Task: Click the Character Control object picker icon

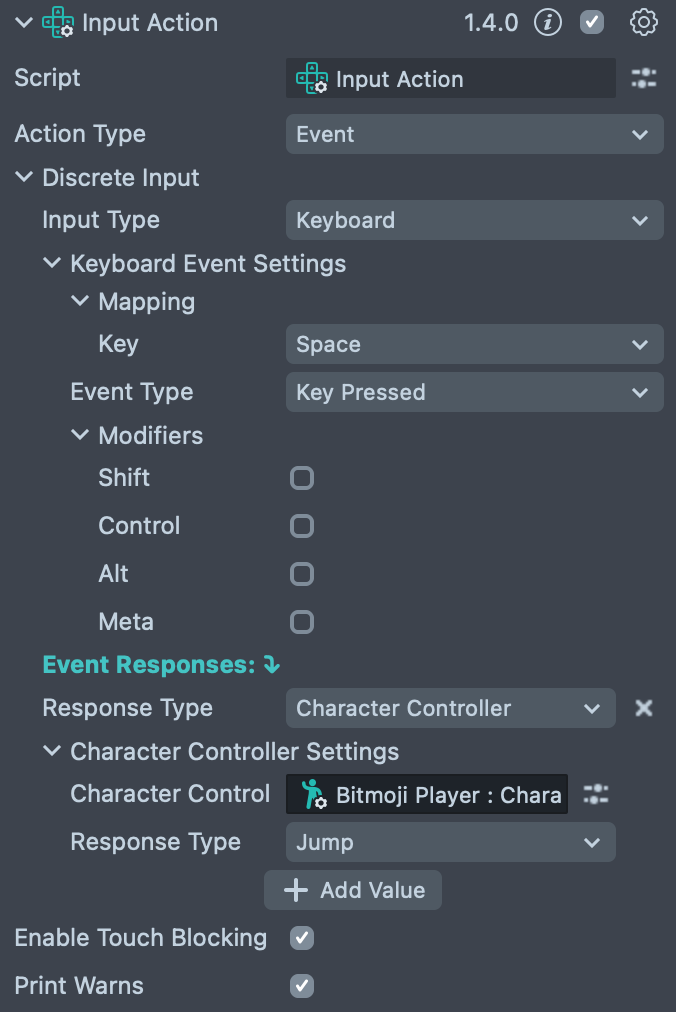Action: point(596,794)
